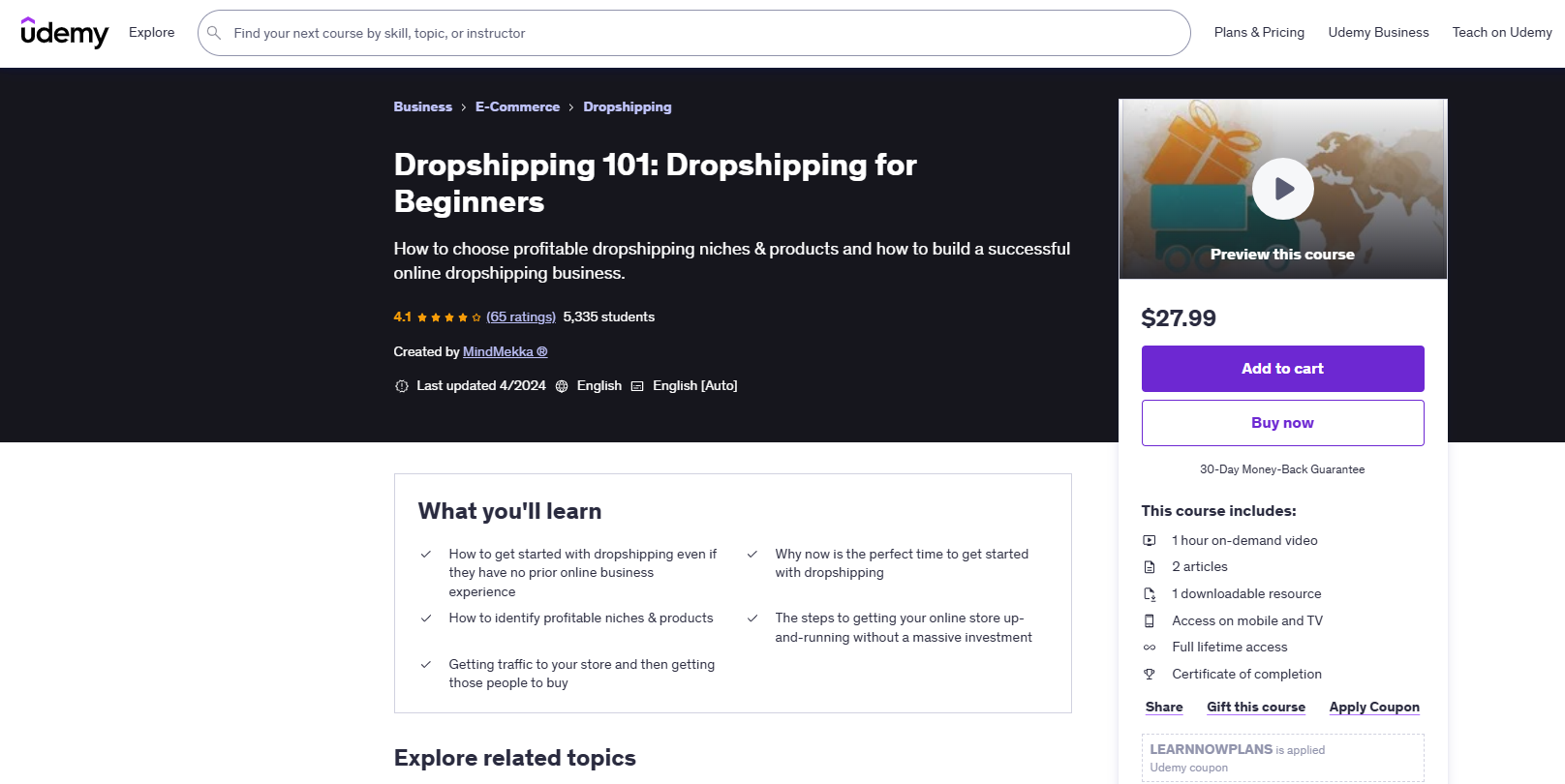Viewport: 1565px width, 784px height.
Task: Click 'Full lifetime access' text
Action: 1230,648
